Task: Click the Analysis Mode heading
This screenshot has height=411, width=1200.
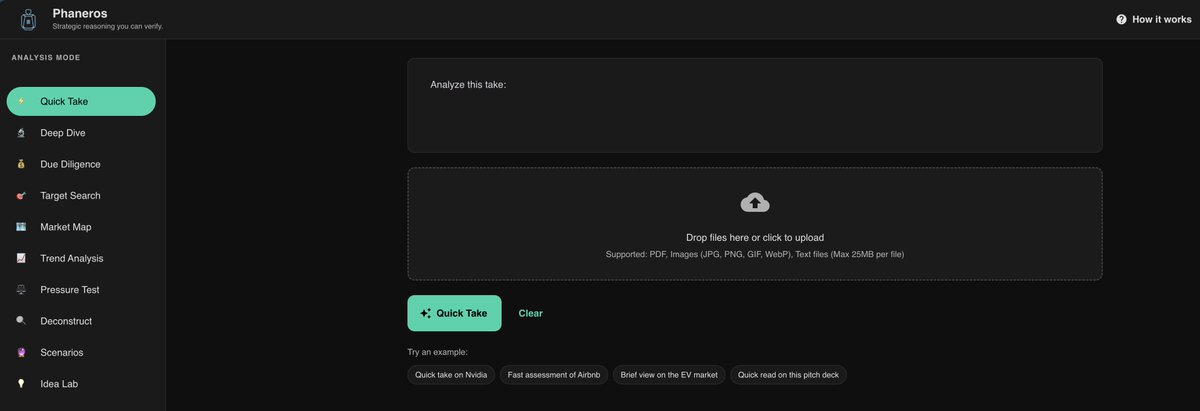Action: (x=46, y=58)
